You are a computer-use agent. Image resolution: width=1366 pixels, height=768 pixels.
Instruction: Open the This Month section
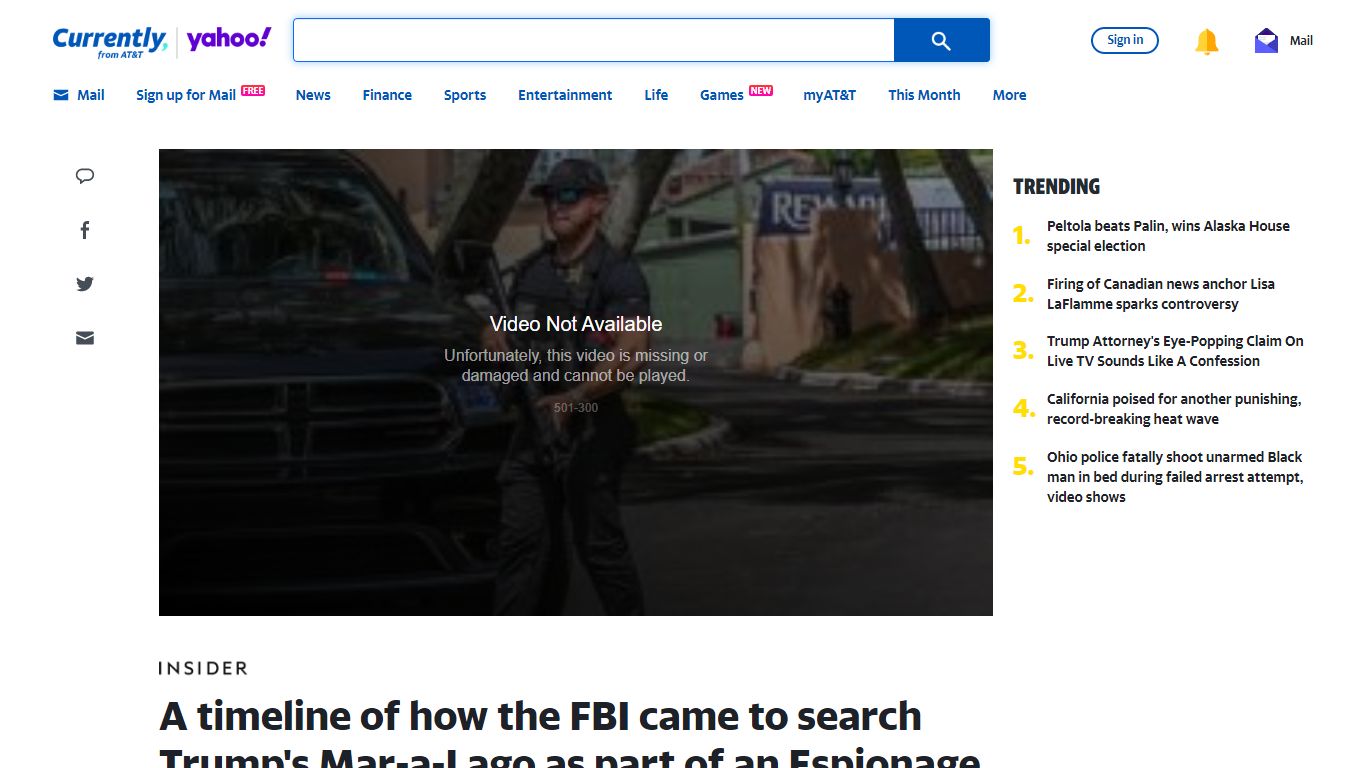tap(924, 95)
